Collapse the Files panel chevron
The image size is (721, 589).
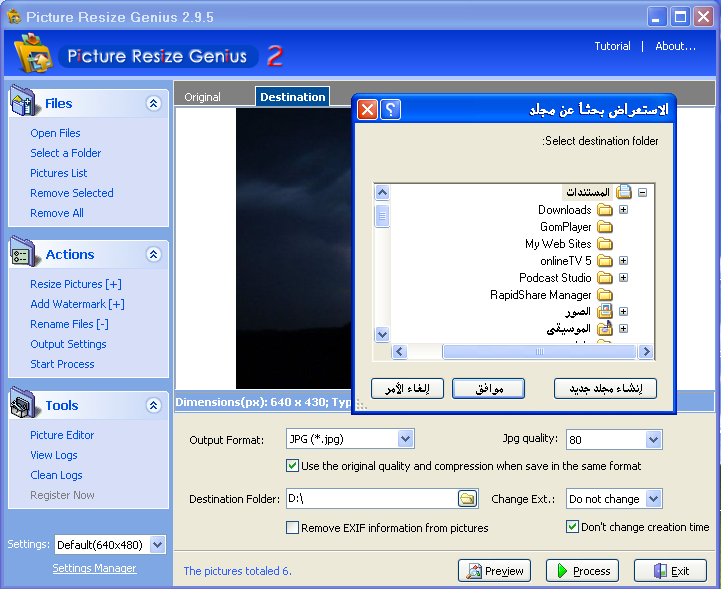coord(154,103)
